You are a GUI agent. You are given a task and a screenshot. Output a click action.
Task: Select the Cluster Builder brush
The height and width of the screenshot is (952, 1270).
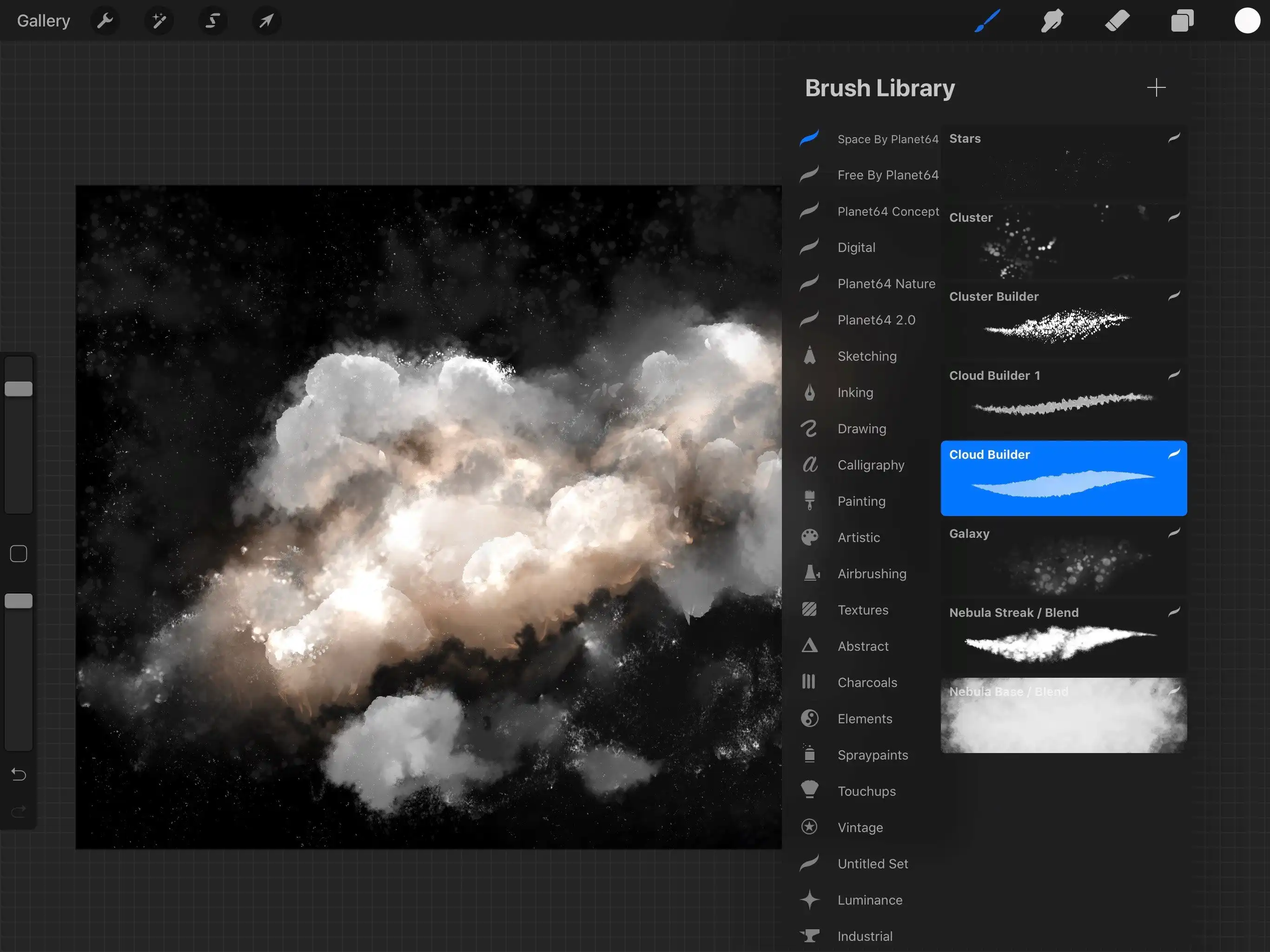coord(1063,320)
